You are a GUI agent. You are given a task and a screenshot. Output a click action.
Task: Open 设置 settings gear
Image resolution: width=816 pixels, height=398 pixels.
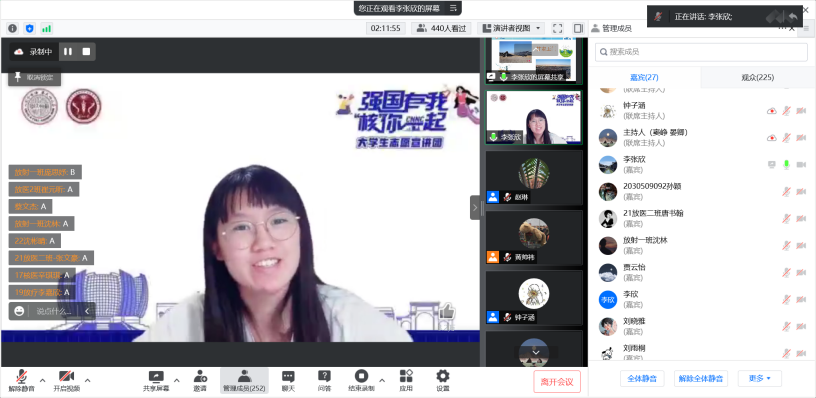point(442,381)
